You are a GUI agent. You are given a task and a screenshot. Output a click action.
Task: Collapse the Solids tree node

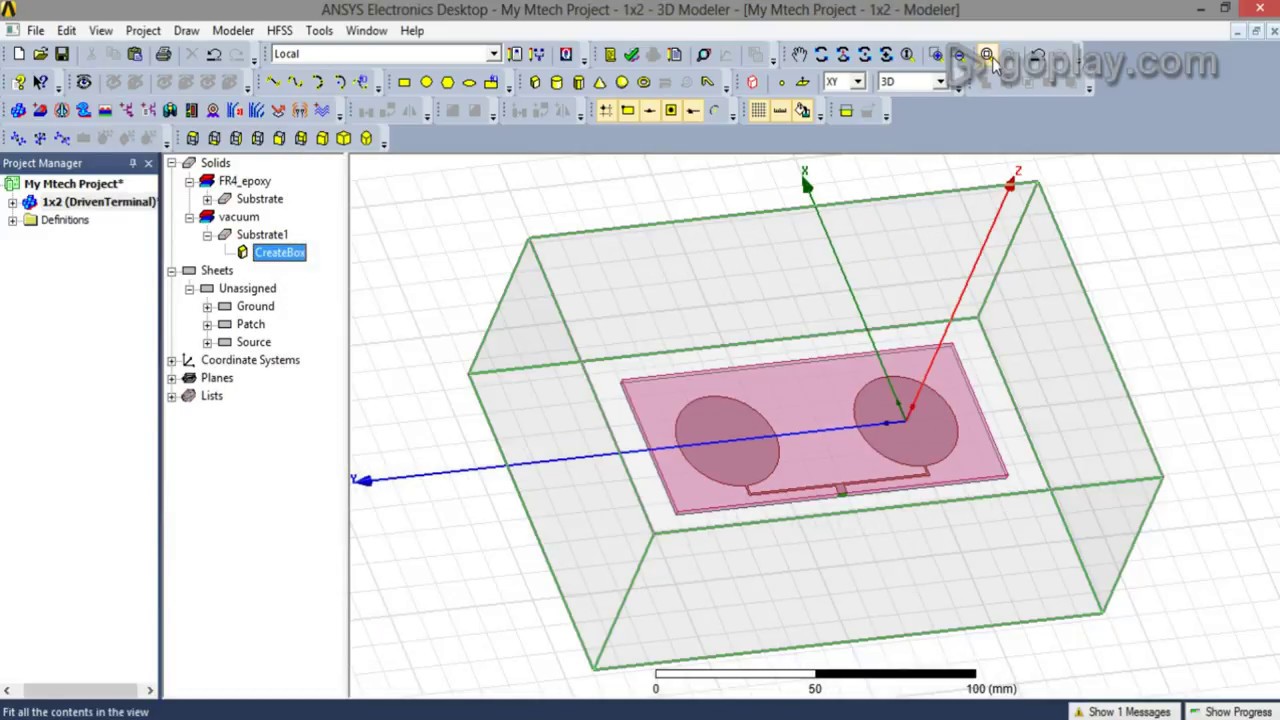click(171, 163)
